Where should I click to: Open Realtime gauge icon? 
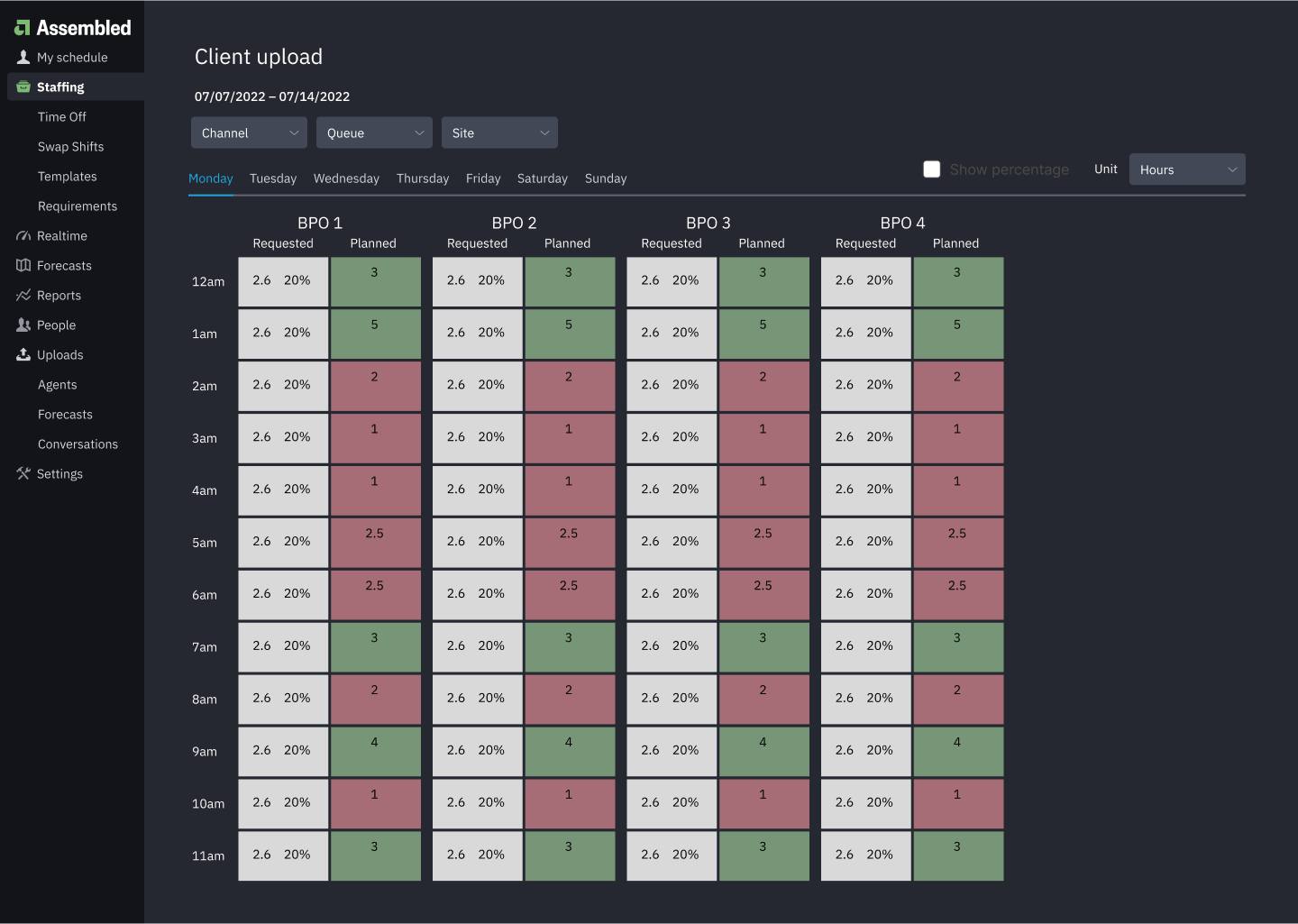click(x=23, y=236)
